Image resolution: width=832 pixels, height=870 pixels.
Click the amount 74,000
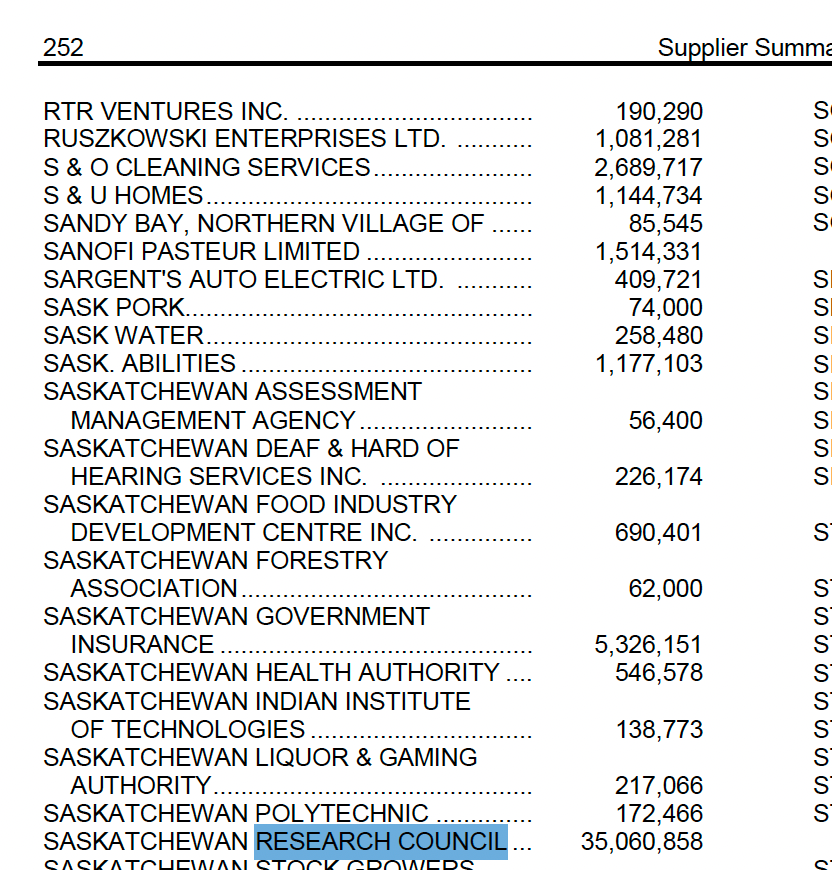click(x=666, y=307)
